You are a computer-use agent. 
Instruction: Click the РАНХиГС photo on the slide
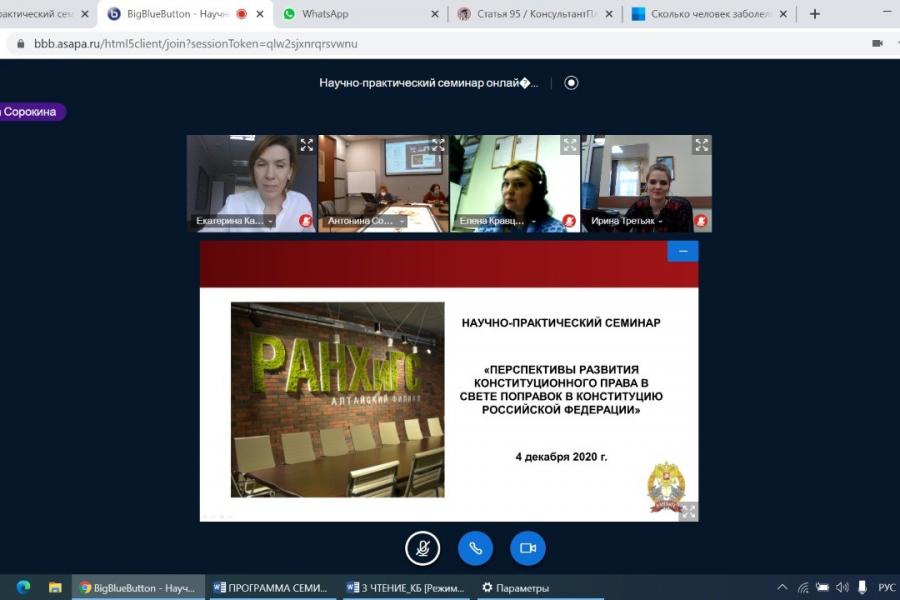pyautogui.click(x=338, y=400)
